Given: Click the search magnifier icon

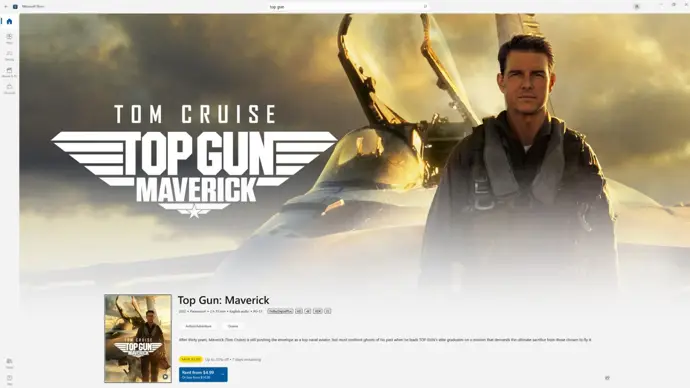Looking at the screenshot, I should [x=425, y=7].
